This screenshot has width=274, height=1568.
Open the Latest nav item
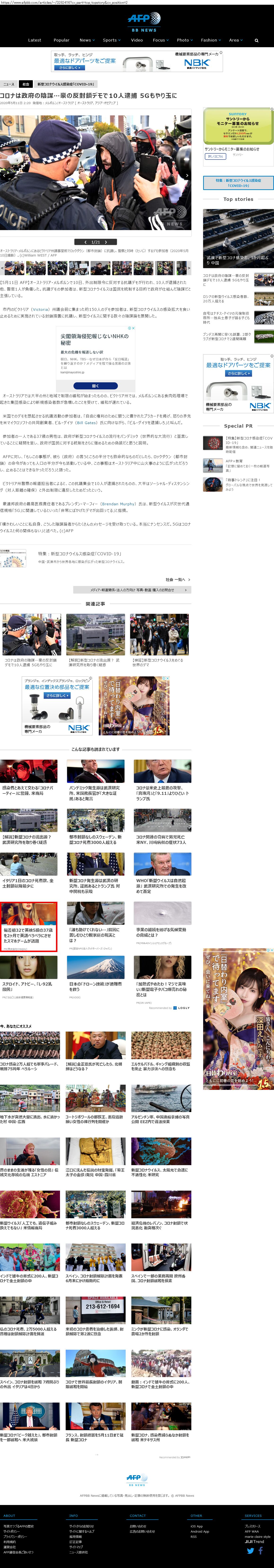[35, 40]
